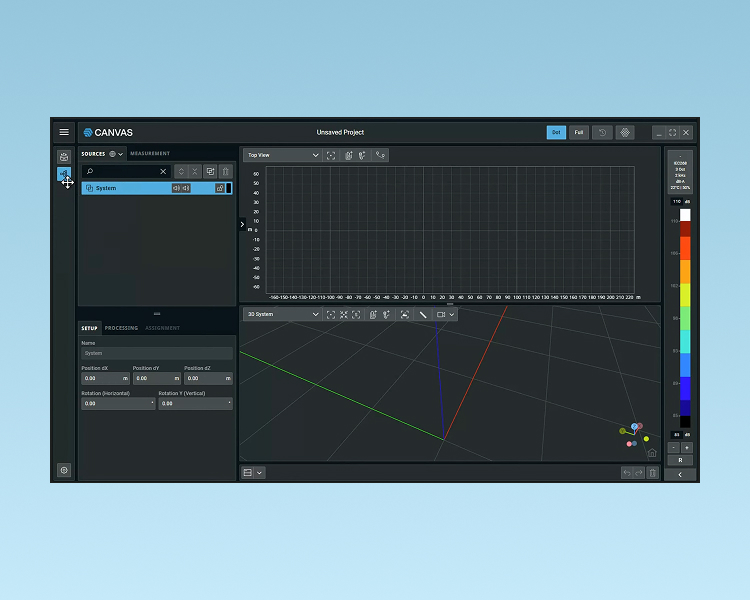Viewport: 750px width, 600px height.
Task: Click System color swatch in source row
Action: click(x=229, y=188)
